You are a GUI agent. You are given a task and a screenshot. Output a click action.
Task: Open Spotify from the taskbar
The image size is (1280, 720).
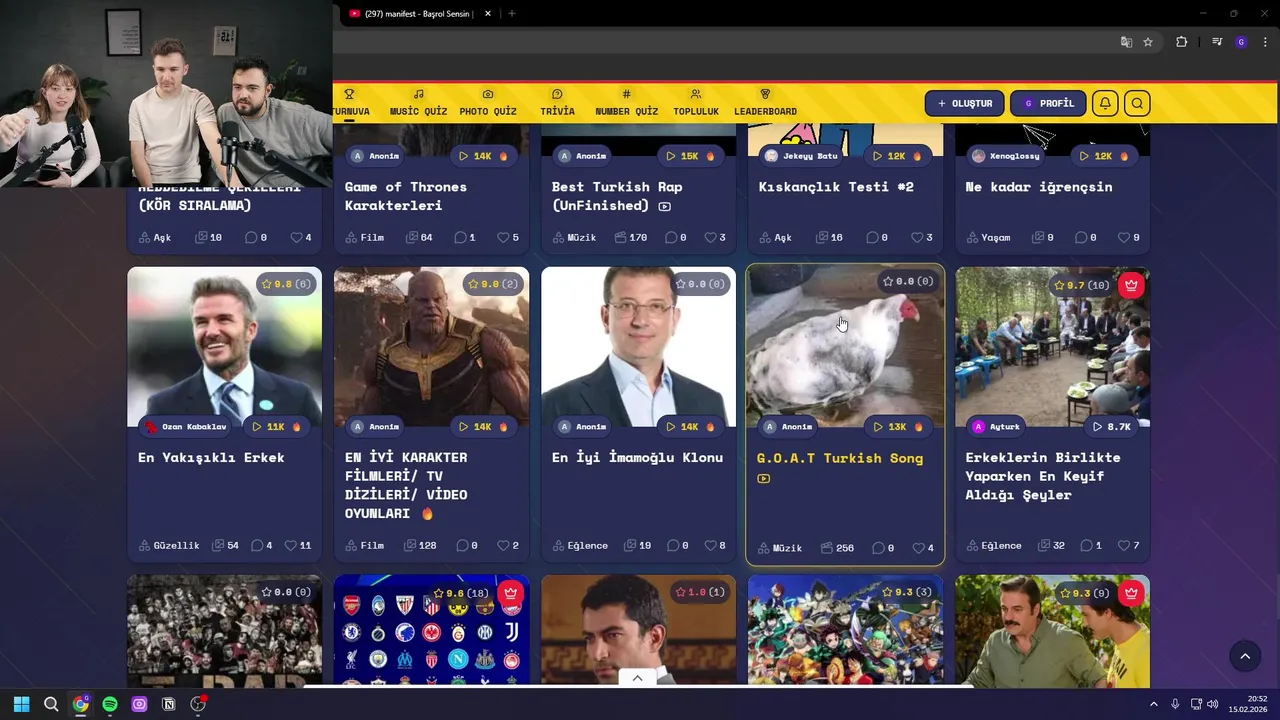tap(110, 704)
